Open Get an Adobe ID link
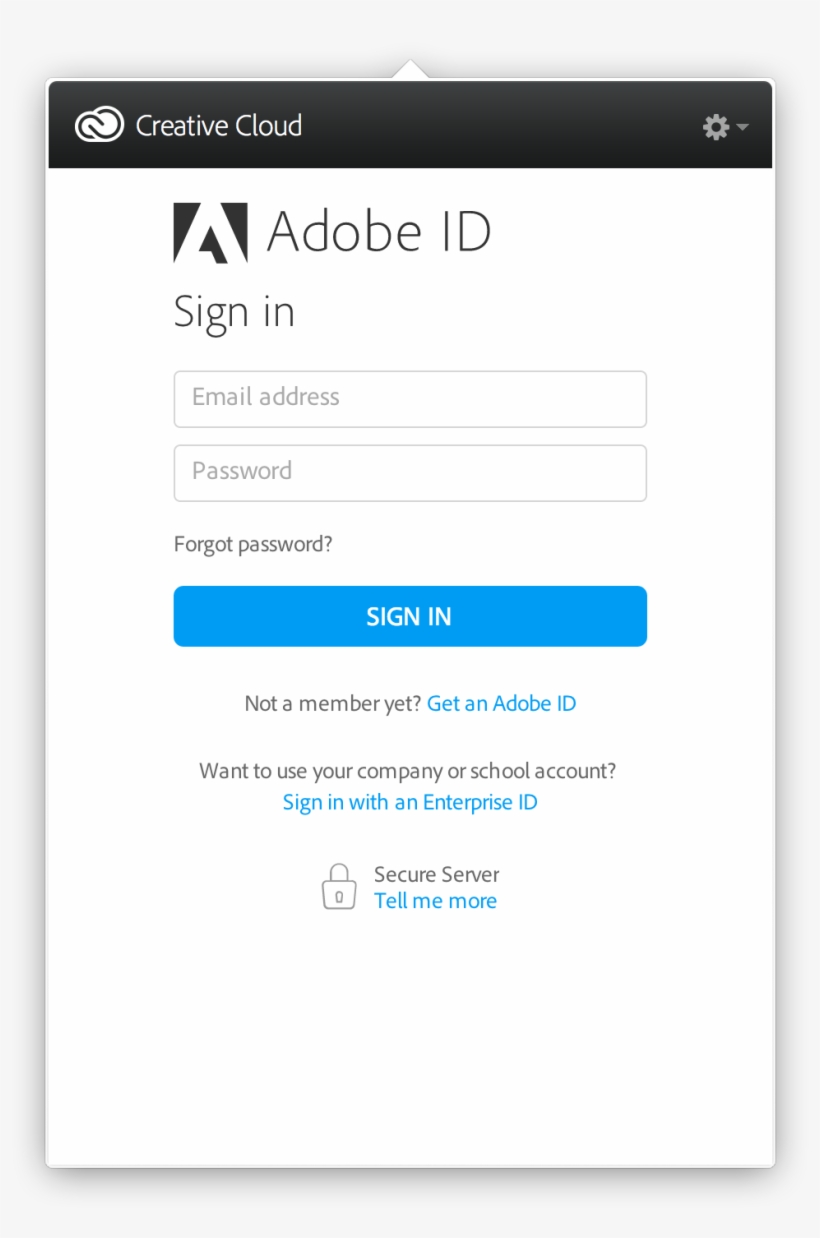 tap(501, 703)
